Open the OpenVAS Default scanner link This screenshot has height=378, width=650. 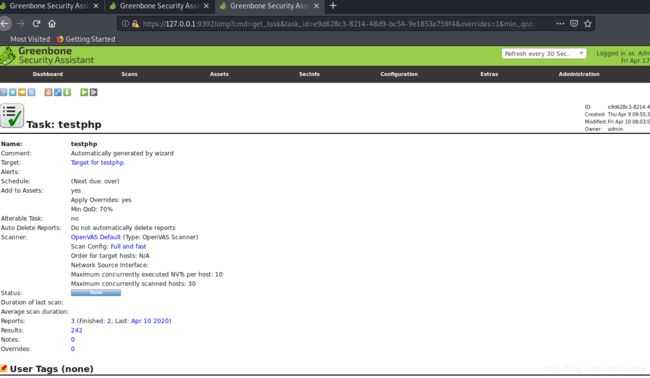tap(95, 237)
